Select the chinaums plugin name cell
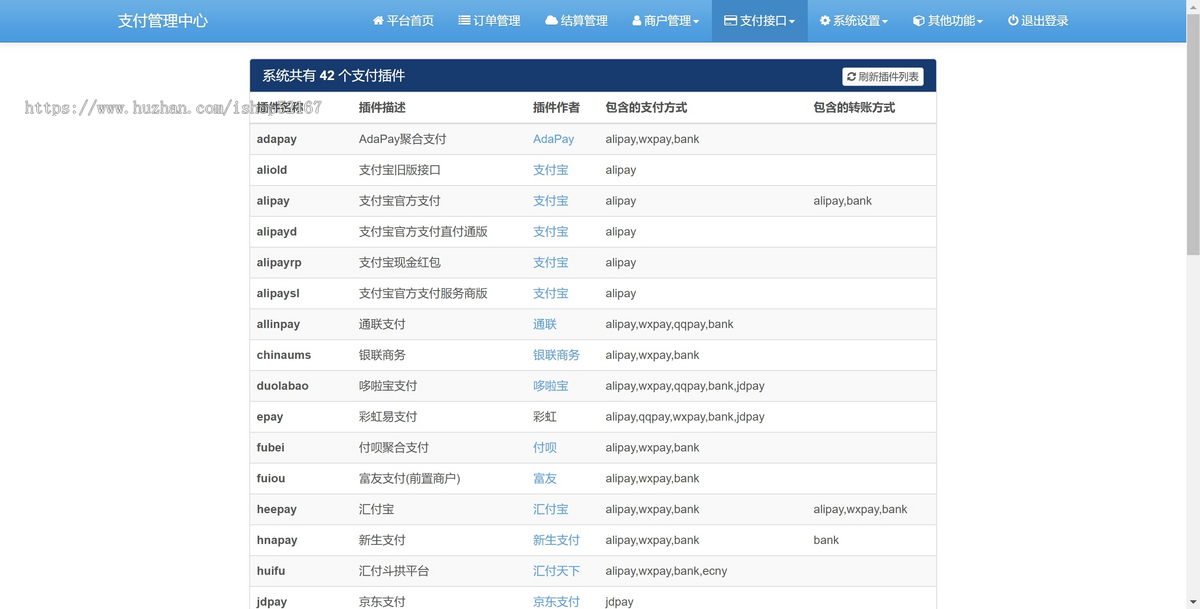 point(300,355)
